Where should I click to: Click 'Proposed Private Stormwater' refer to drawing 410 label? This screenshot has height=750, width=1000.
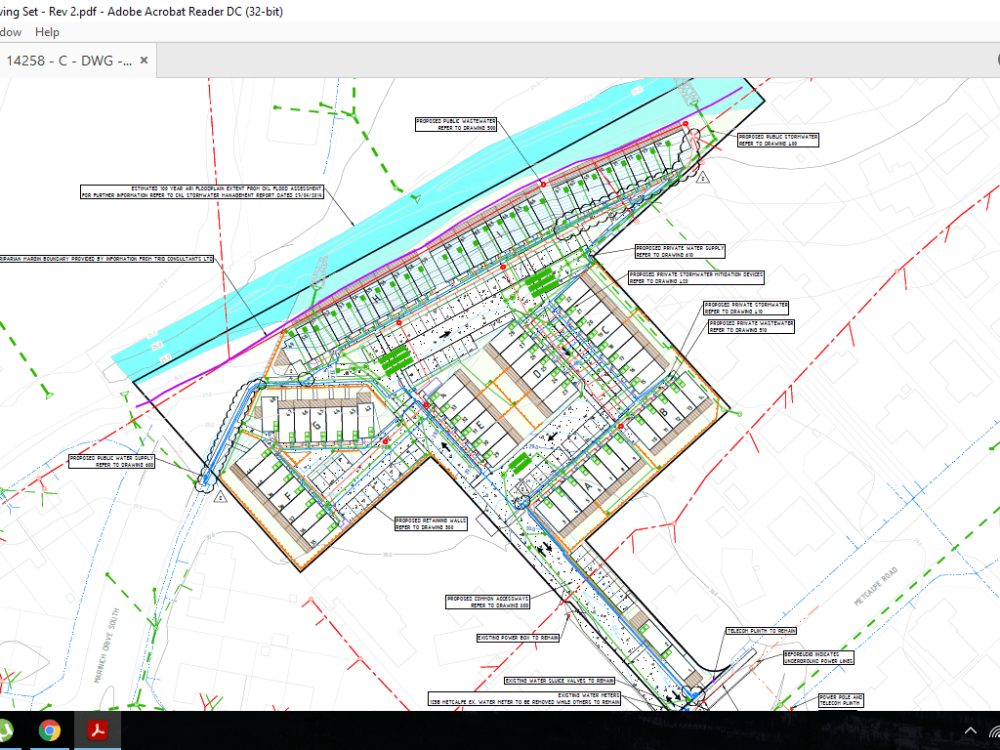pos(746,308)
